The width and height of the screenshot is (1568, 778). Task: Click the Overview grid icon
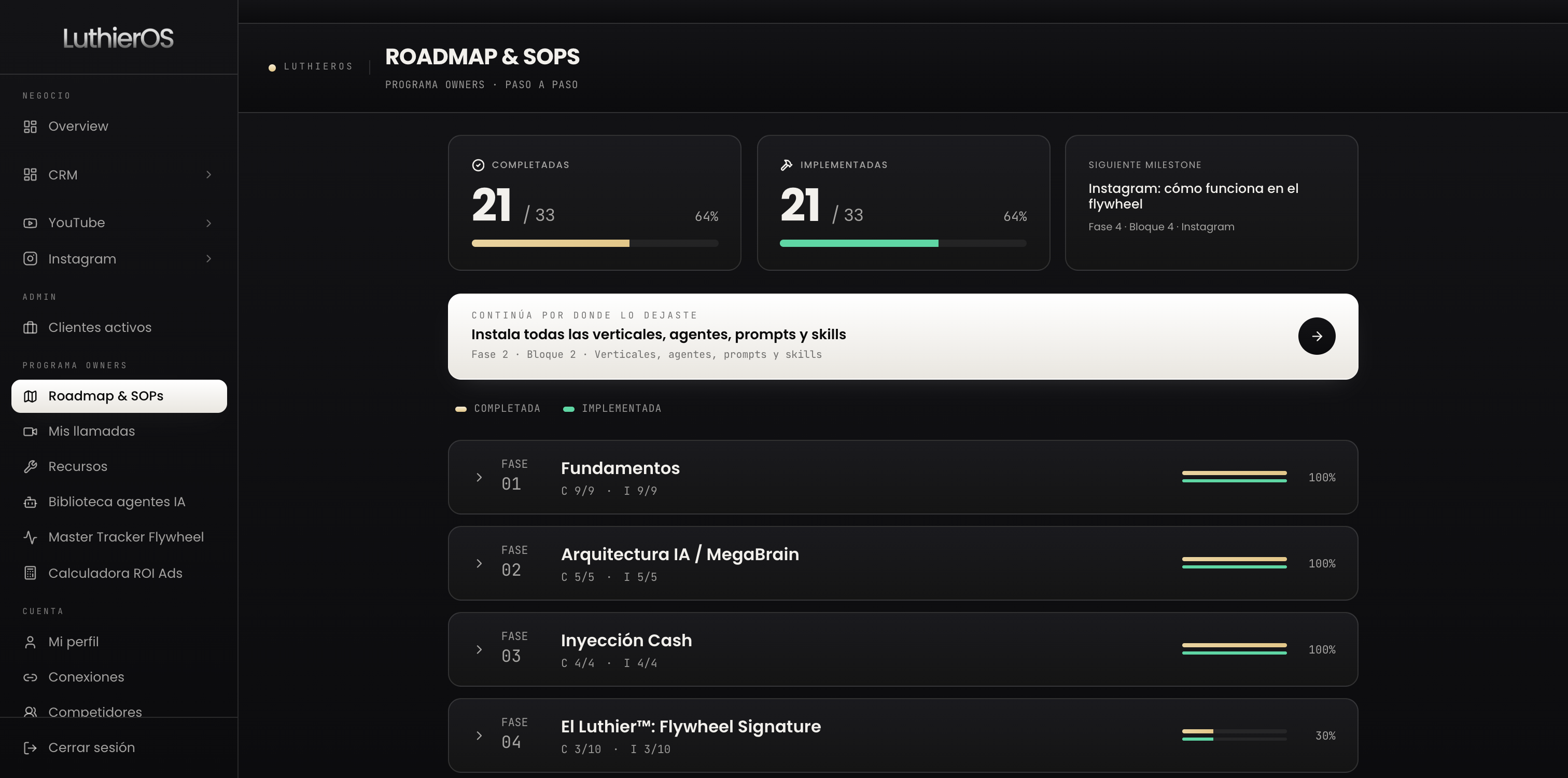click(30, 127)
